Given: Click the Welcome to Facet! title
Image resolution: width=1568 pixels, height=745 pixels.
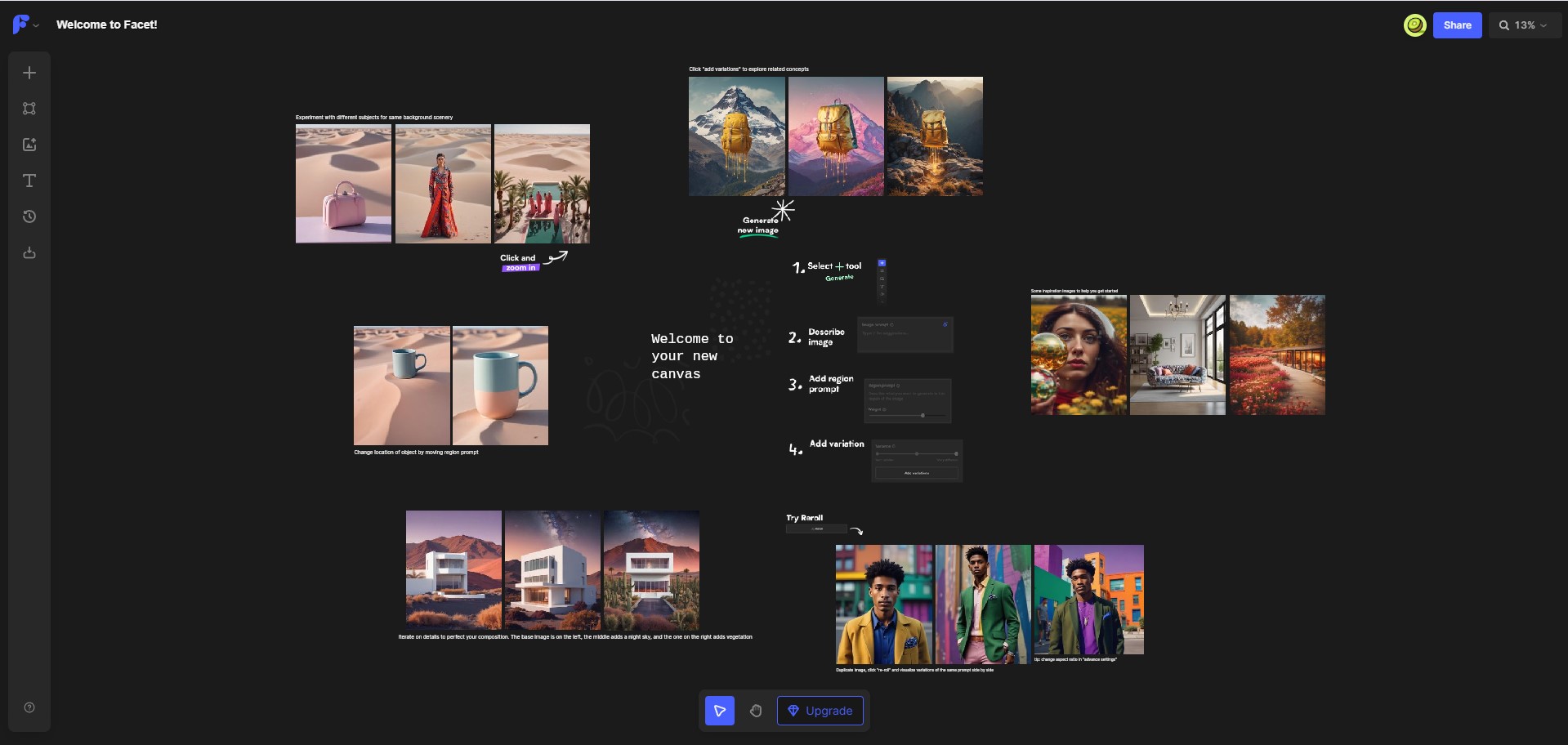Looking at the screenshot, I should point(107,25).
